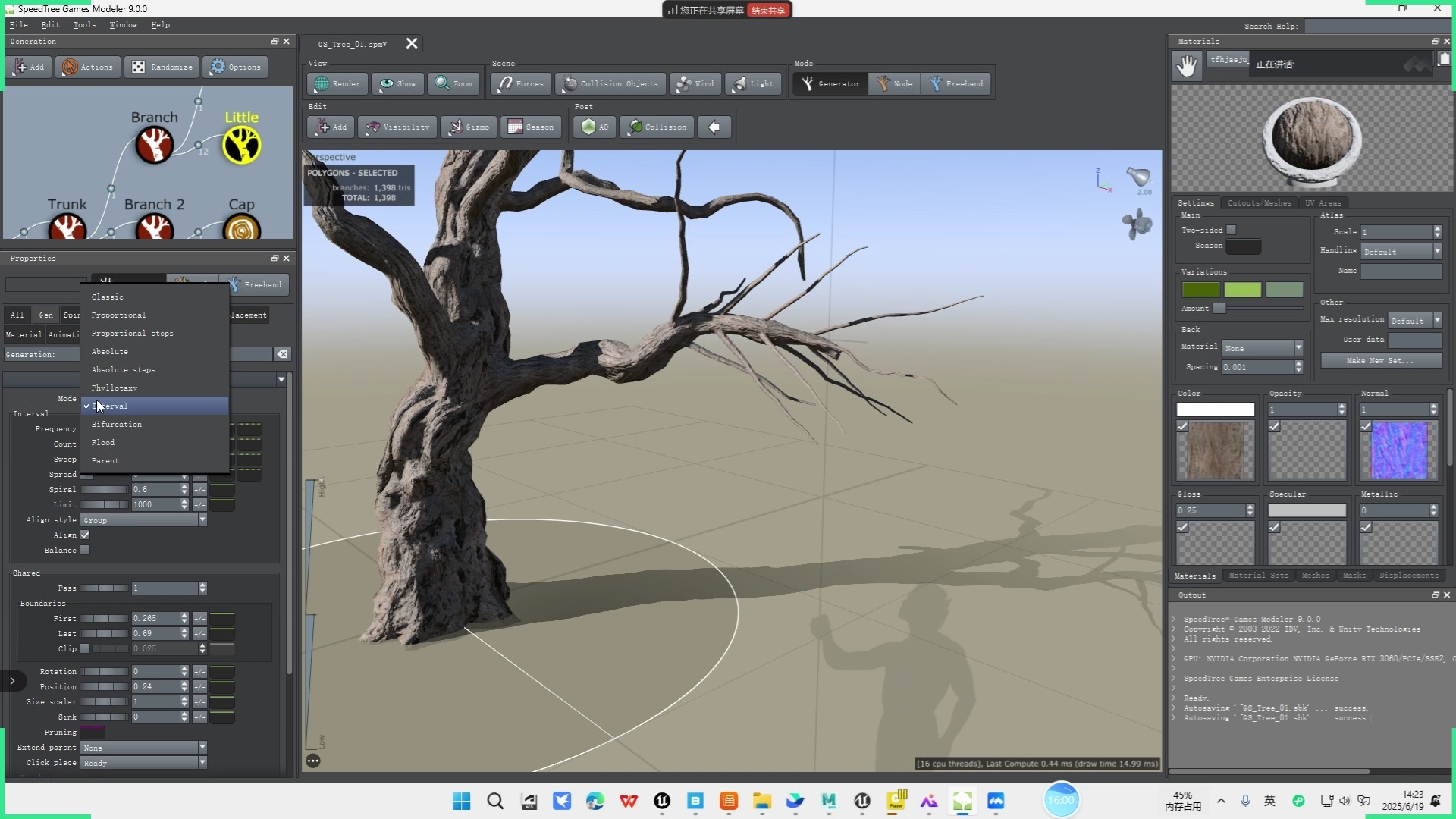The width and height of the screenshot is (1456, 819).
Task: Switch to Cutouts/Meshes tab
Action: [x=1259, y=203]
